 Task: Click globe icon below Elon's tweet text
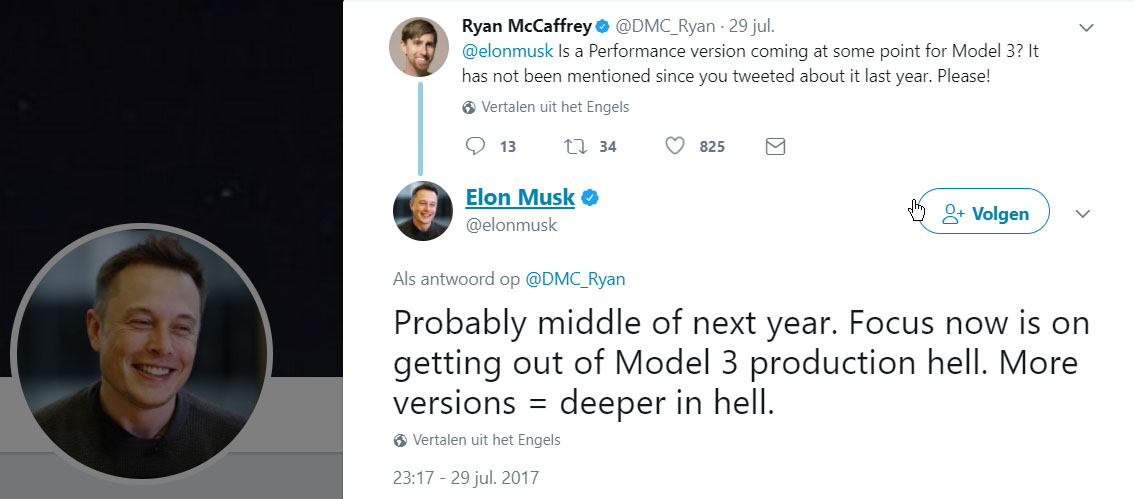400,440
